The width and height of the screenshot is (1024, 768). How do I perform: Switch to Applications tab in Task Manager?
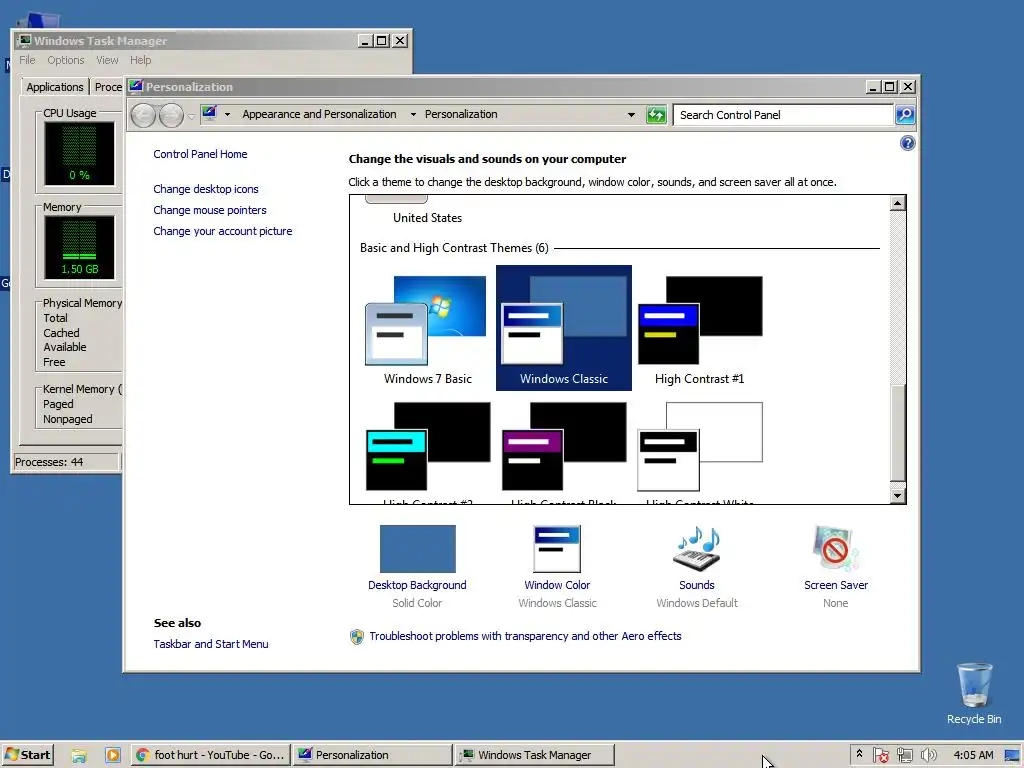55,87
